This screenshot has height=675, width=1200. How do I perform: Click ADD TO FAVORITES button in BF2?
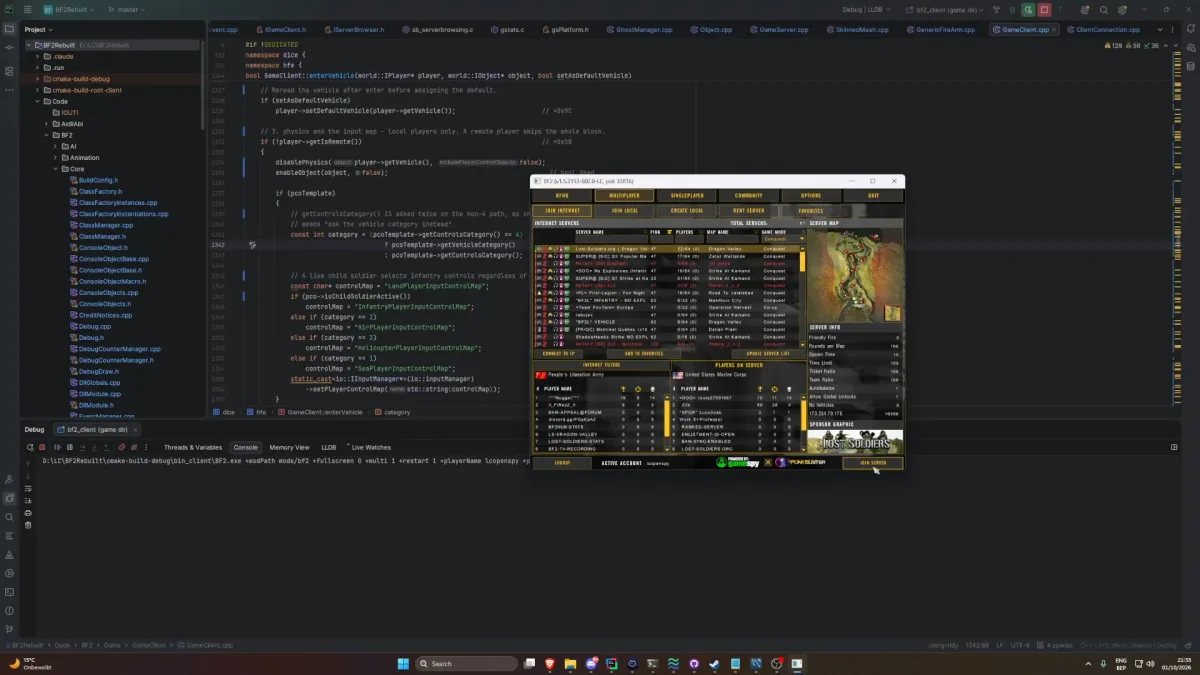(x=644, y=353)
